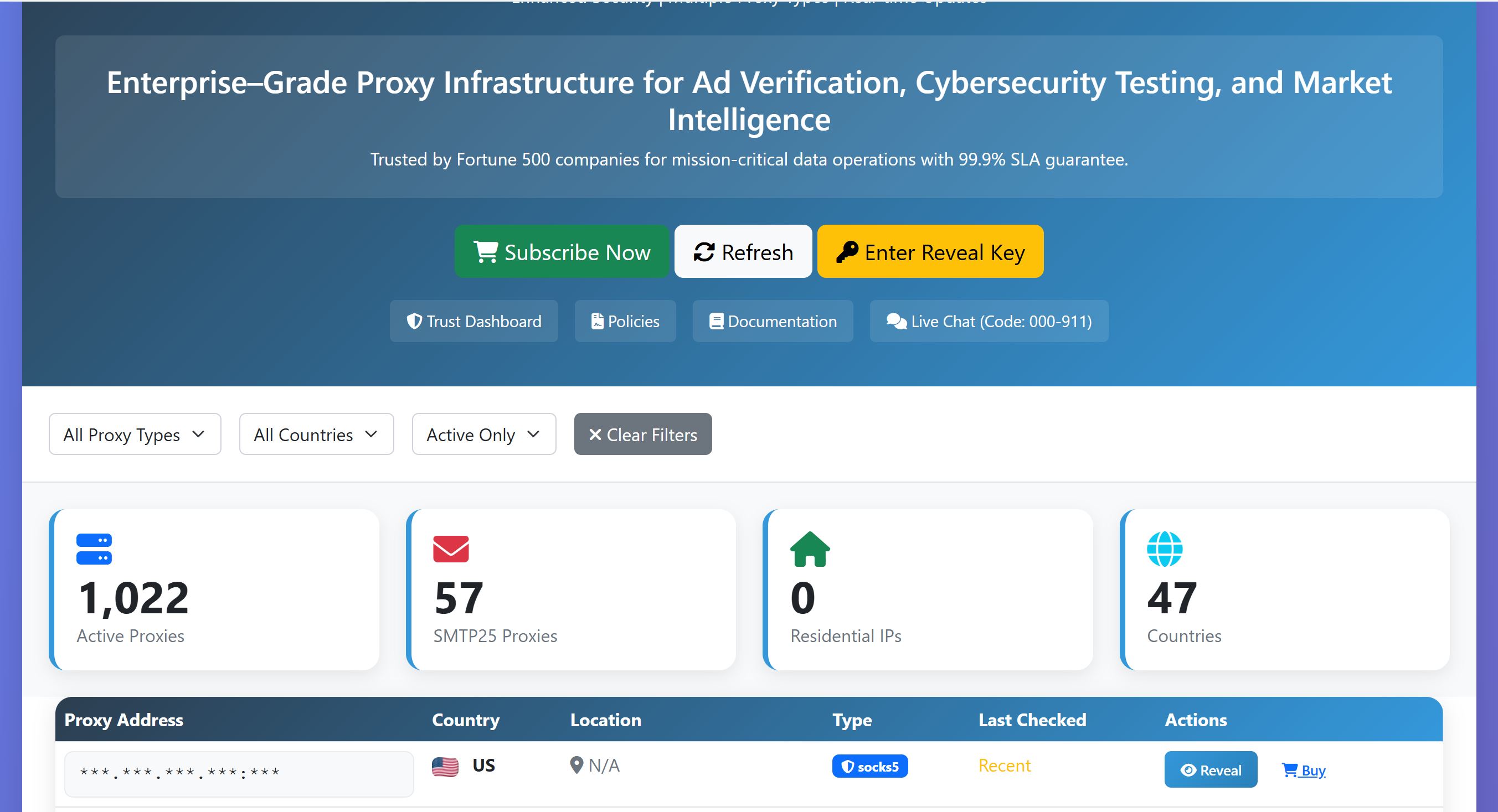1498x812 pixels.
Task: Click the green house Residential IPs icon
Action: tap(810, 549)
